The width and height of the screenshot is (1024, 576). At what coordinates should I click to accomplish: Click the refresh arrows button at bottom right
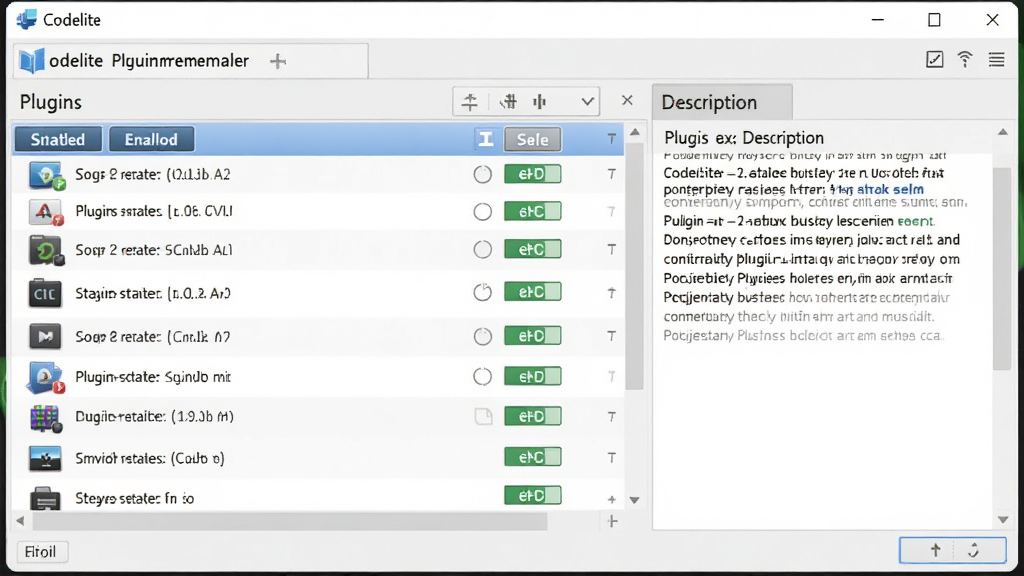click(x=973, y=551)
